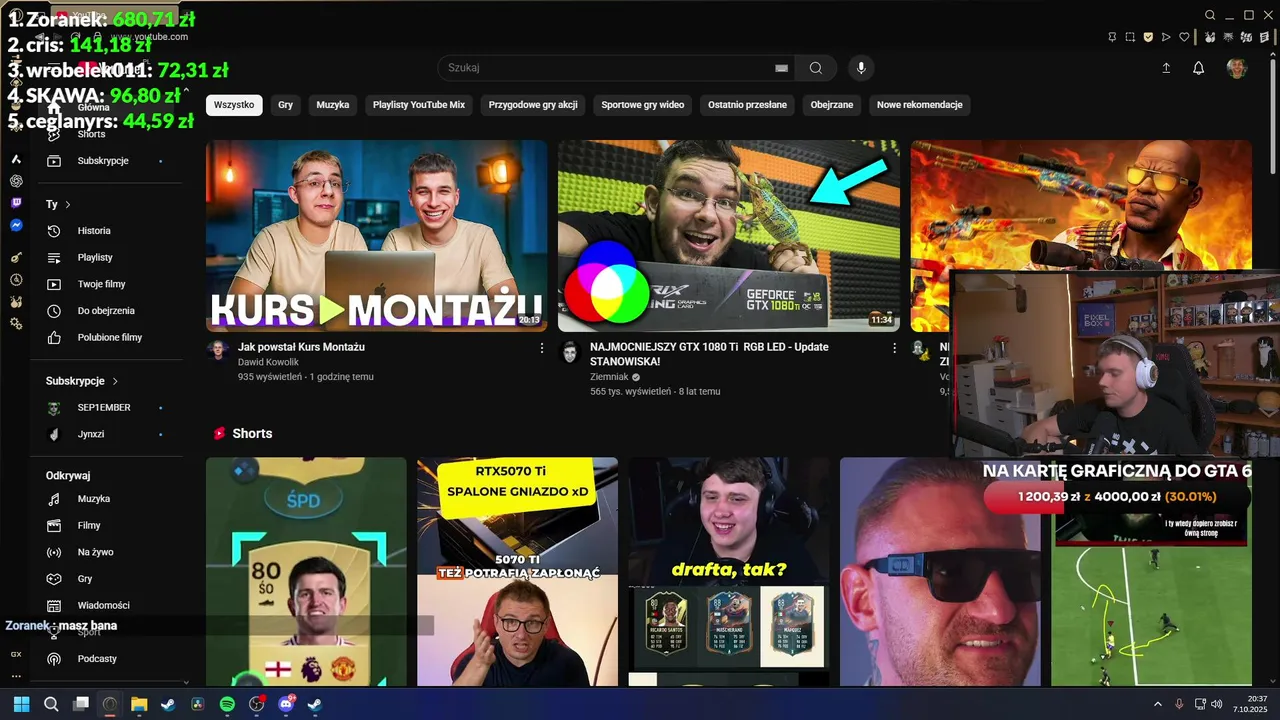The height and width of the screenshot is (720, 1280).
Task: Open GTX 1080 Ti video thumbnail
Action: coord(729,235)
